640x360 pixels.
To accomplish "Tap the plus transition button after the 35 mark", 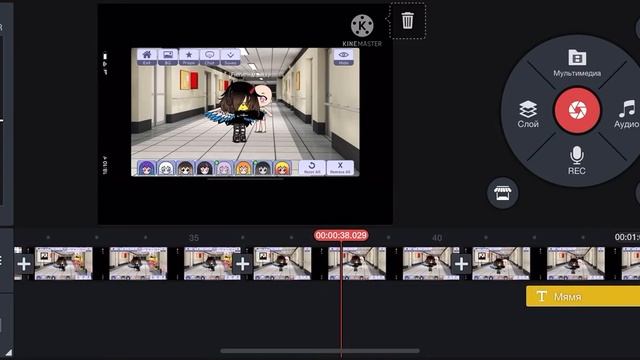I will pyautogui.click(x=242, y=264).
